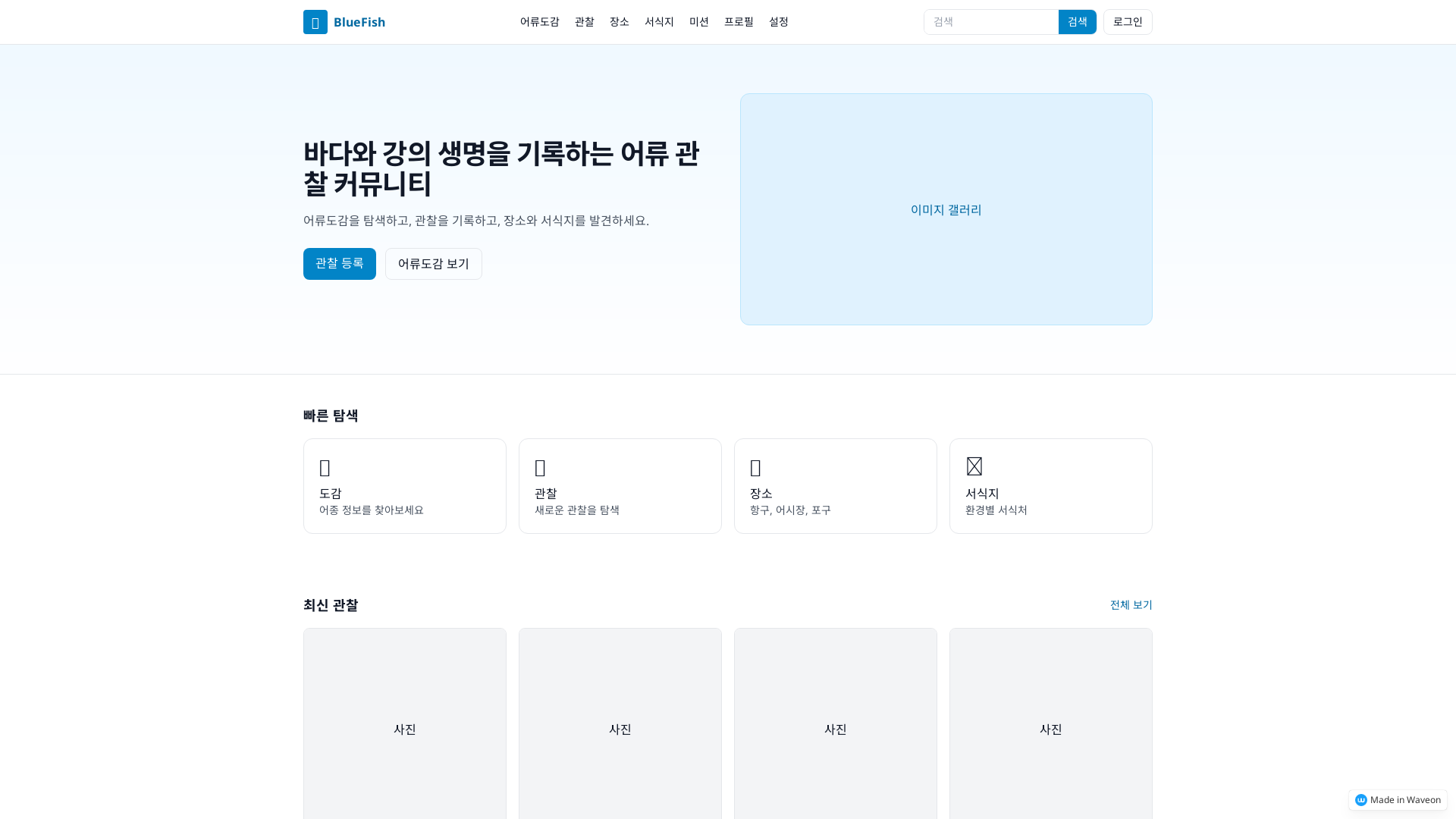Select the 장소 card icon
The width and height of the screenshot is (1456, 819).
pyautogui.click(x=755, y=467)
